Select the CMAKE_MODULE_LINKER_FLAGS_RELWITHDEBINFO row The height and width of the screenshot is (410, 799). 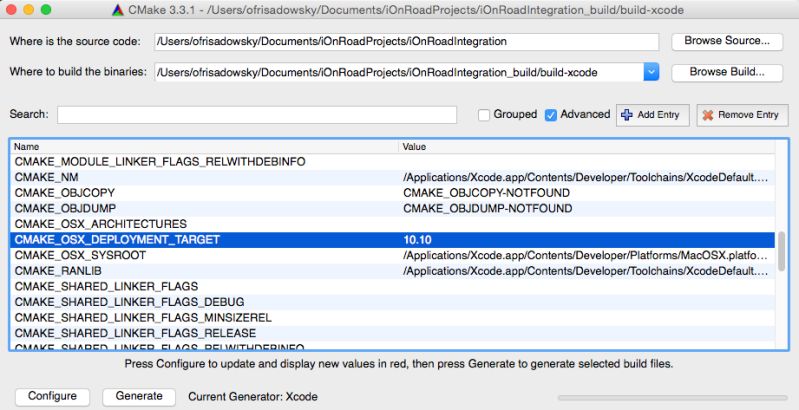392,162
